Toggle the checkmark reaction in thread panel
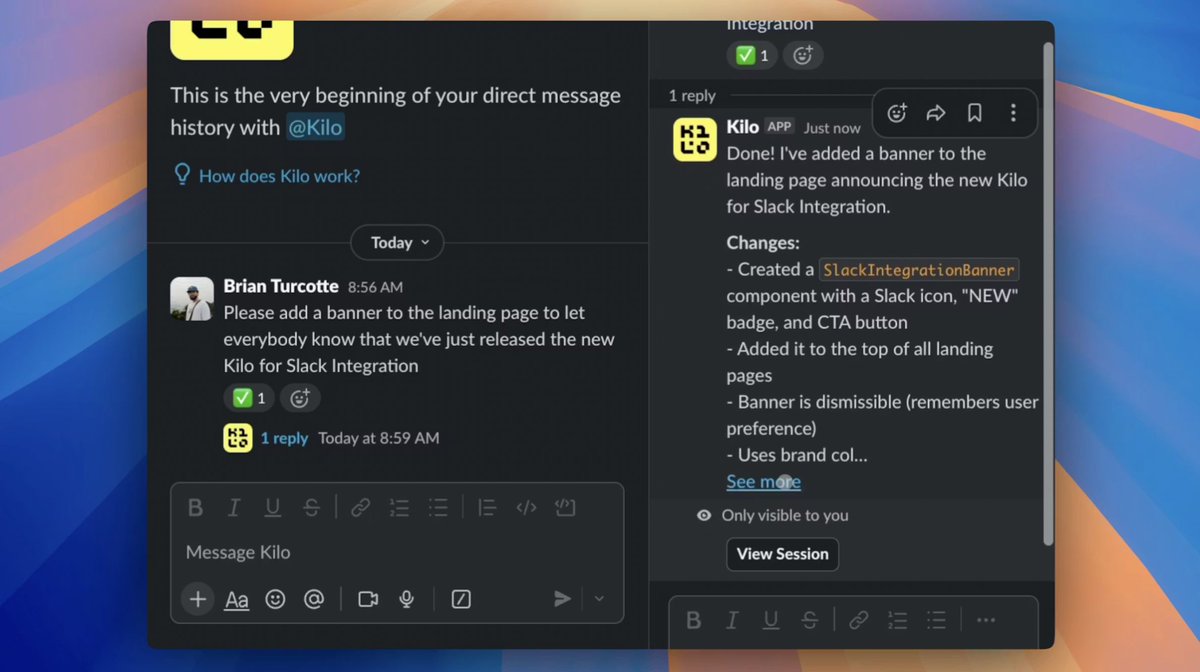 click(x=751, y=55)
